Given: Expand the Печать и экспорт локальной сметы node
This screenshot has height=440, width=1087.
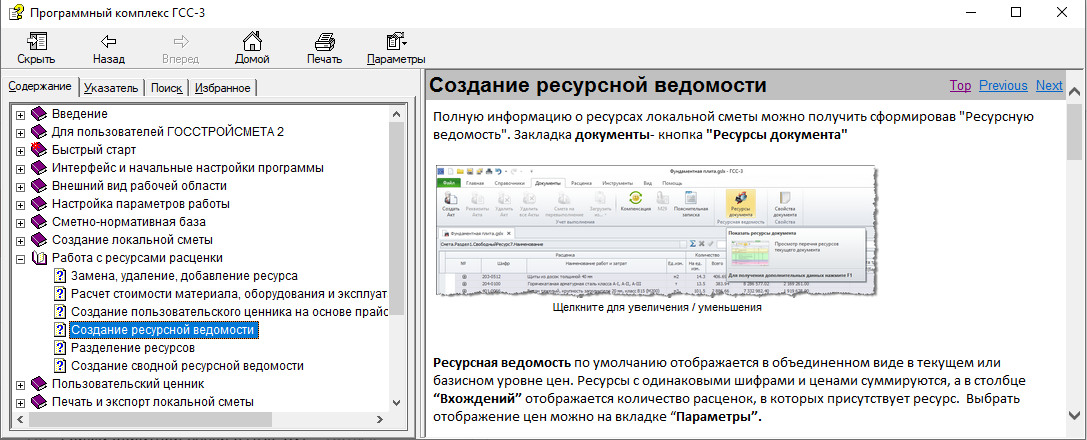Looking at the screenshot, I should [x=21, y=403].
